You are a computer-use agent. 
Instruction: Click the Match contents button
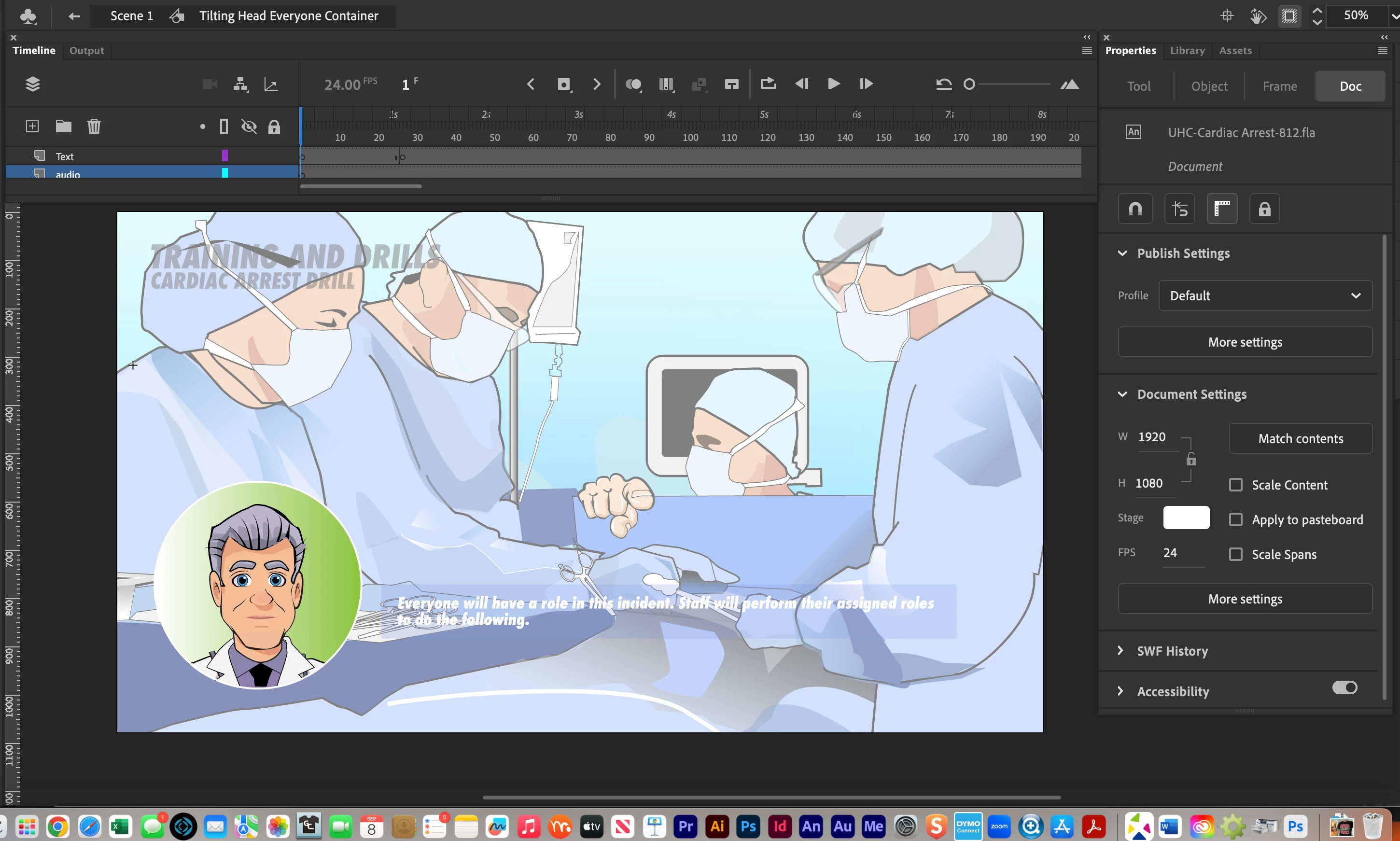click(x=1300, y=438)
